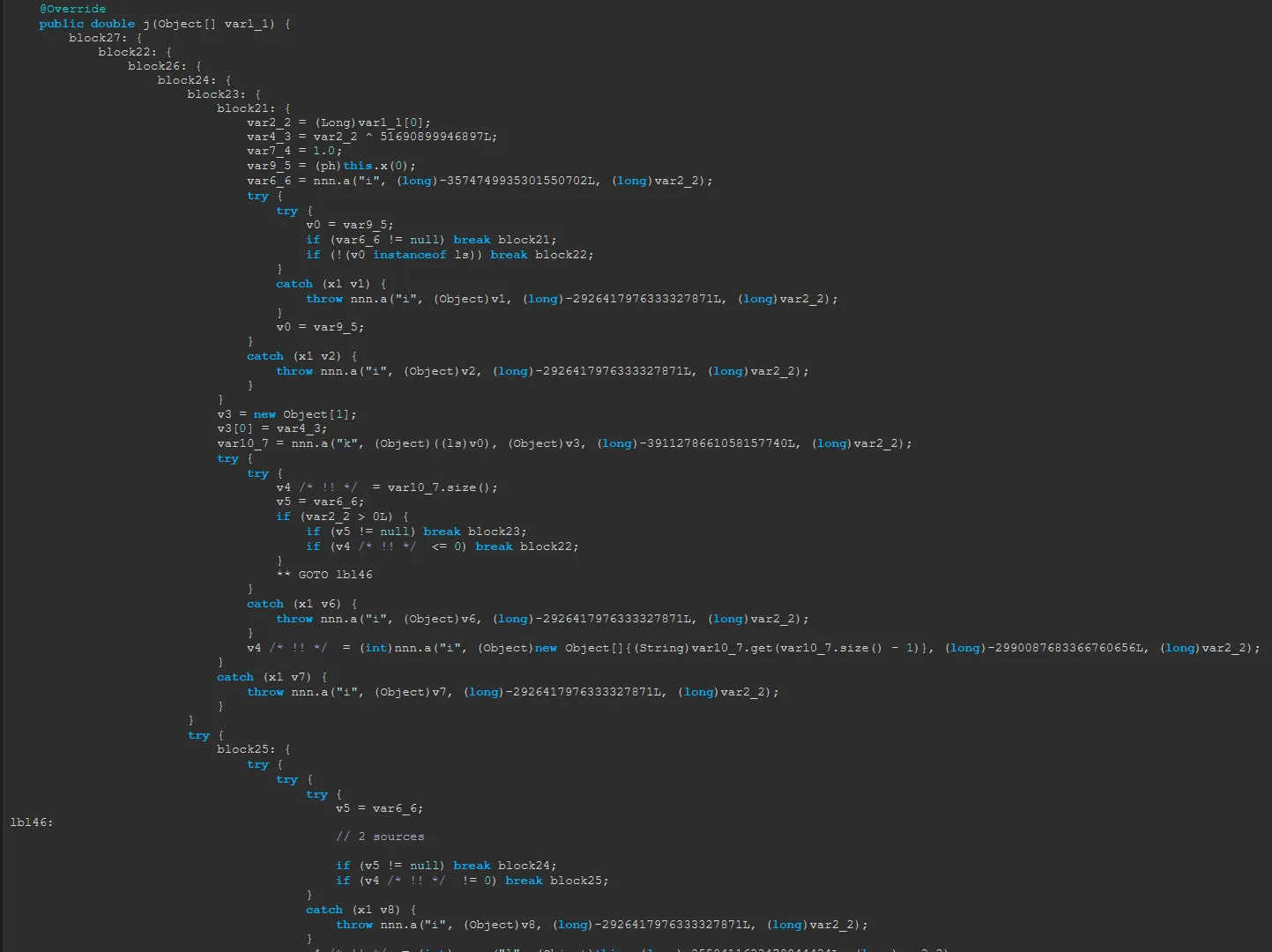Click the 'block25: {' label declaration
1272x952 pixels.
pos(253,749)
